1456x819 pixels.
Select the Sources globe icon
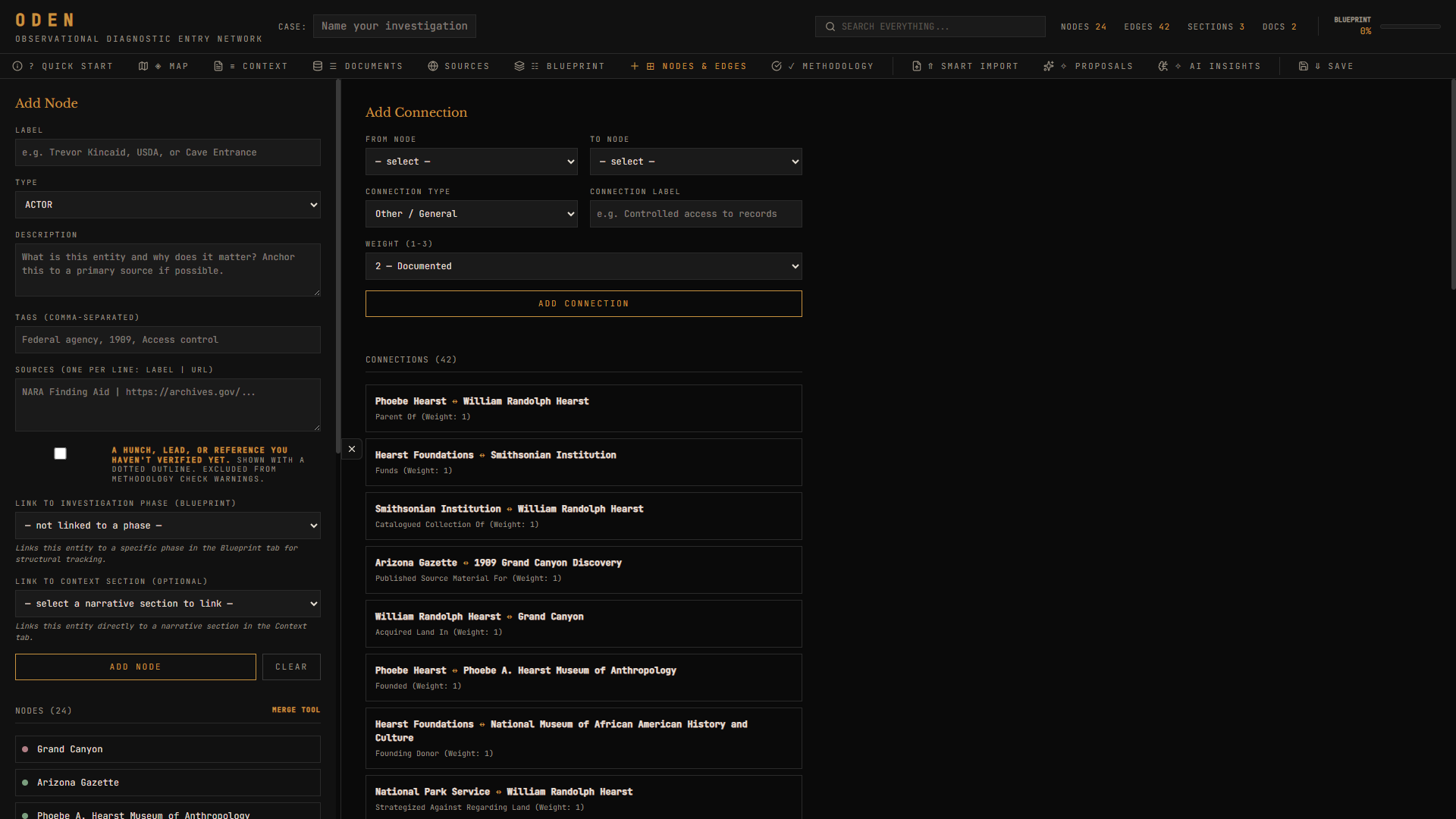click(x=432, y=66)
